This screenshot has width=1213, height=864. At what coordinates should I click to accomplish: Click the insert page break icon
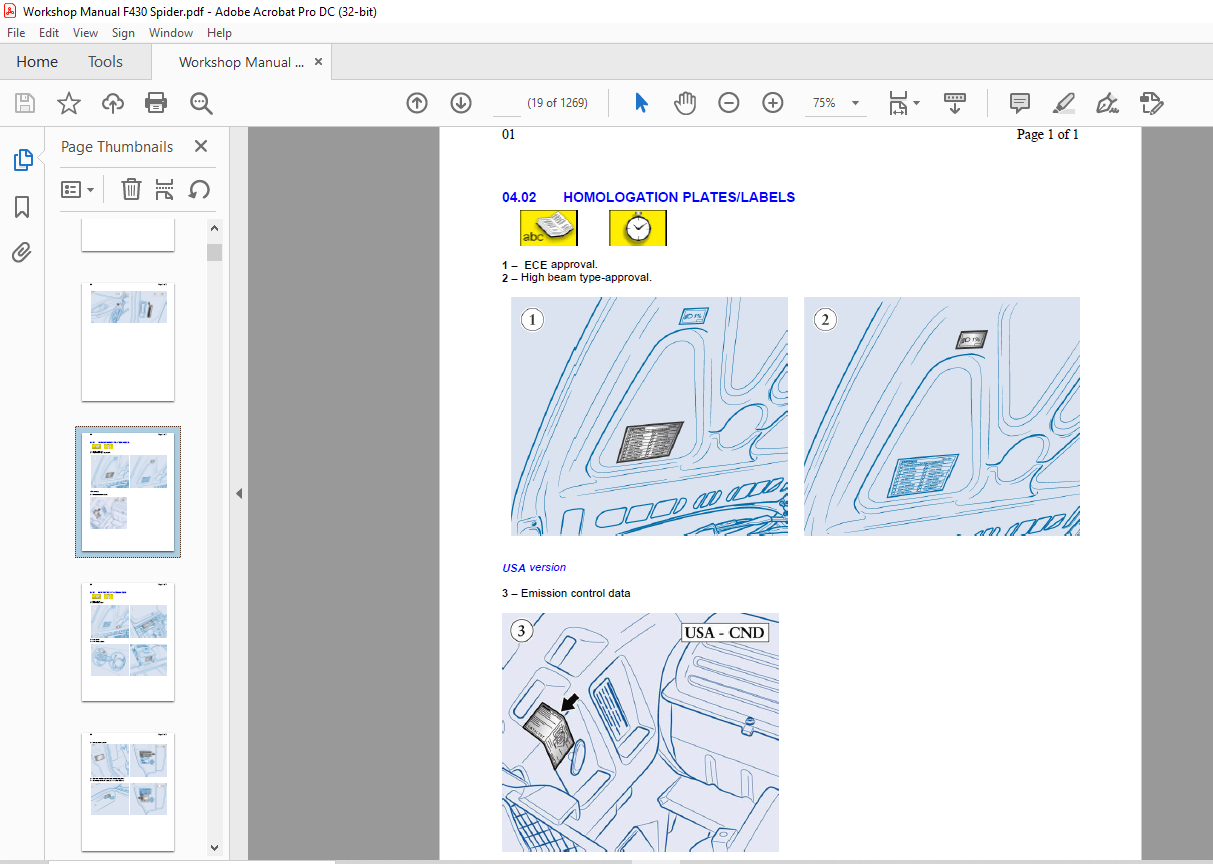coord(165,189)
